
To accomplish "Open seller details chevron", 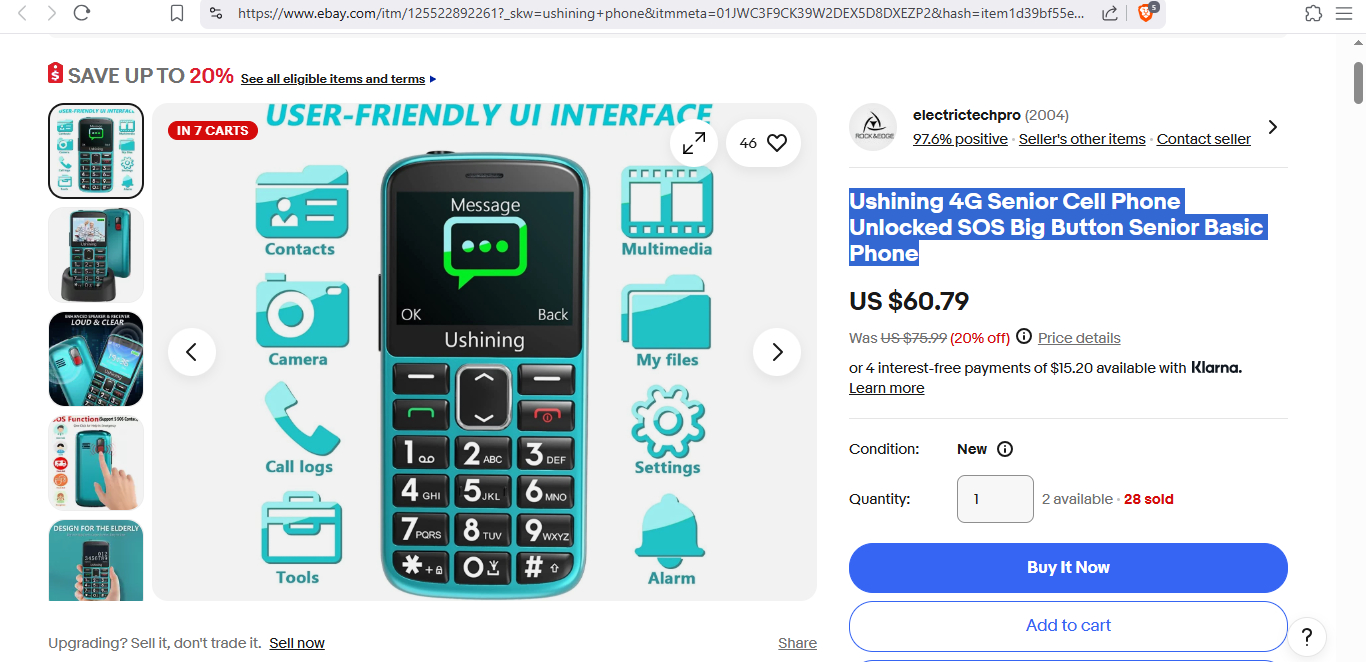I will click(1273, 127).
